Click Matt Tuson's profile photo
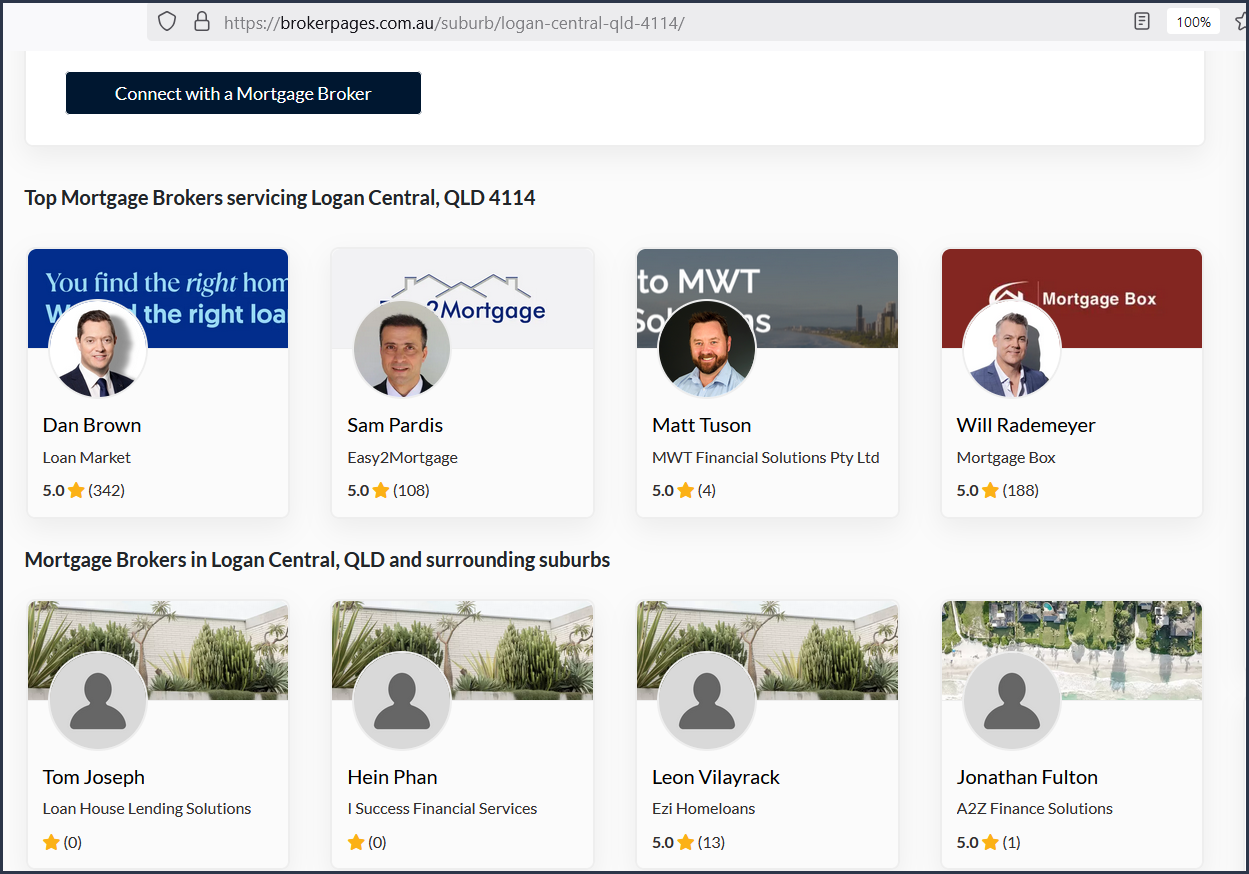 click(707, 350)
